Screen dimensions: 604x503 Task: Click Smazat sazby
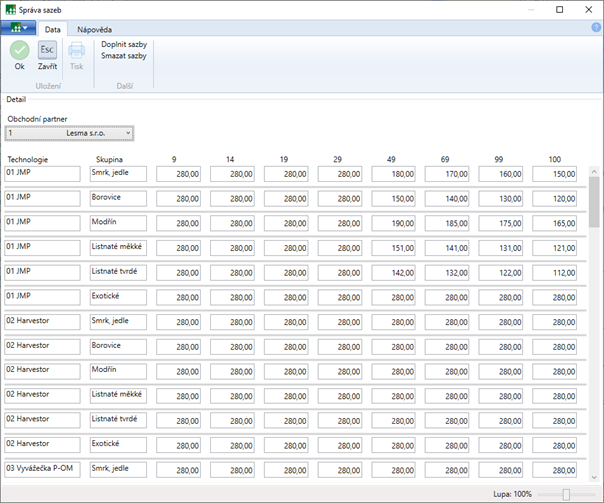(124, 56)
